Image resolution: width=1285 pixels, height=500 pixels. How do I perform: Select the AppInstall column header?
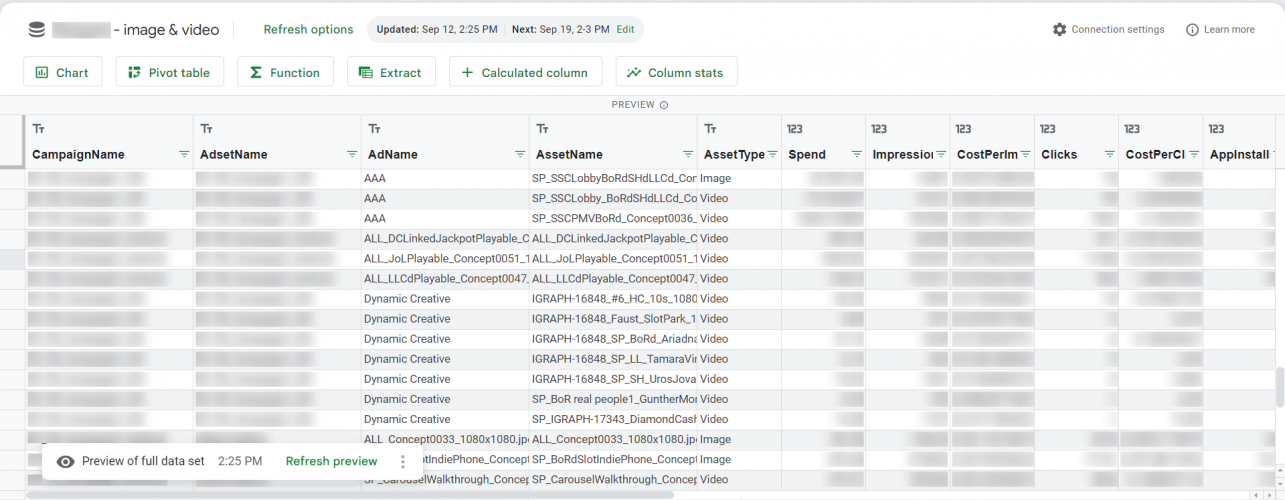click(x=1239, y=155)
